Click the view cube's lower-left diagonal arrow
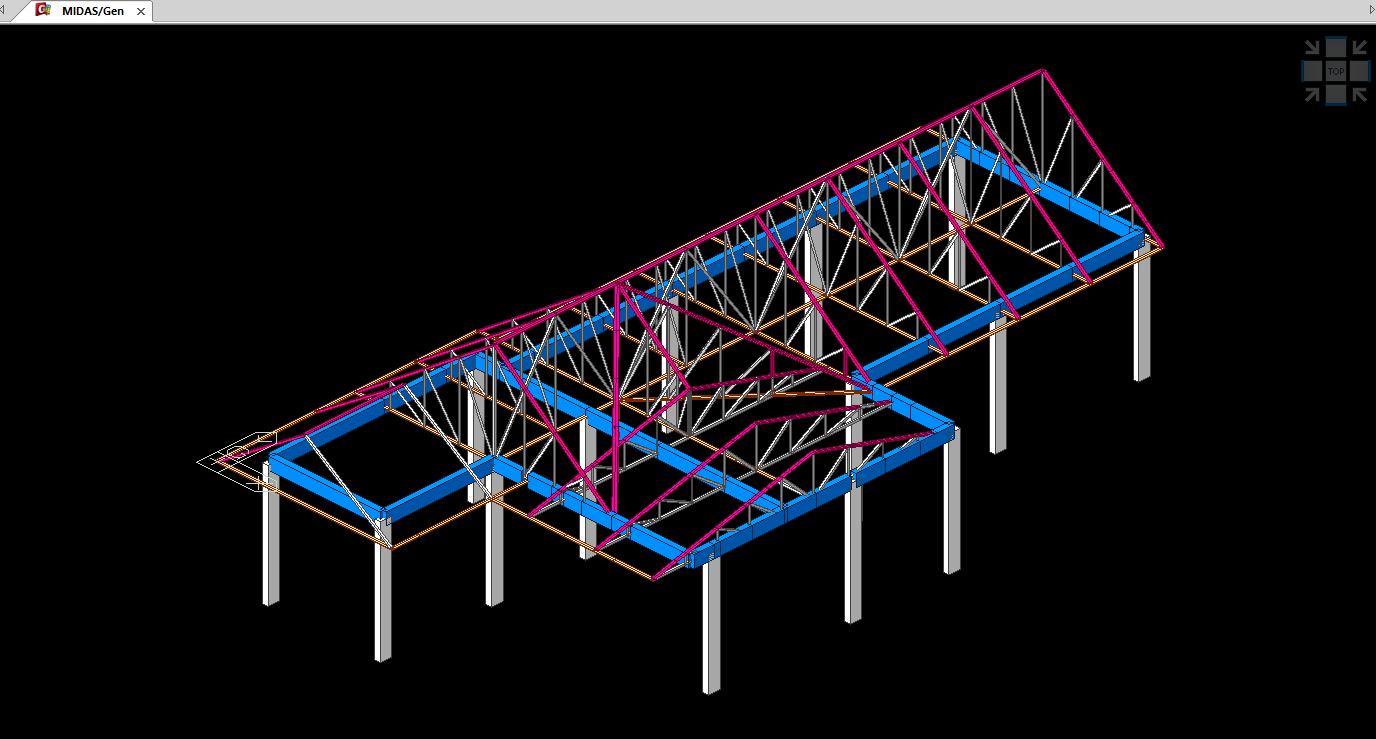Screen dimensions: 1376x739 click(x=1312, y=95)
